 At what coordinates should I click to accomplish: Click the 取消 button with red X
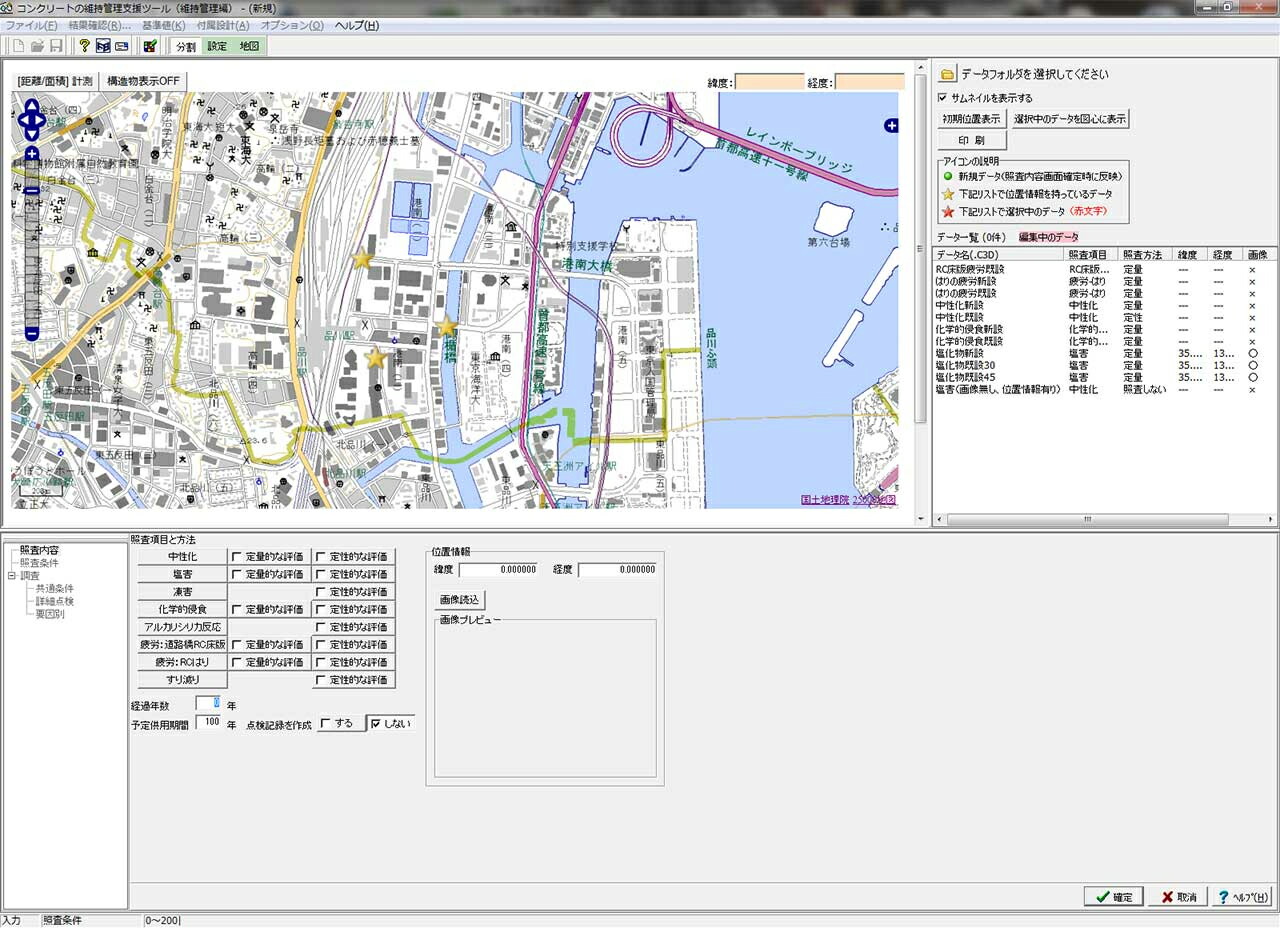[1178, 897]
